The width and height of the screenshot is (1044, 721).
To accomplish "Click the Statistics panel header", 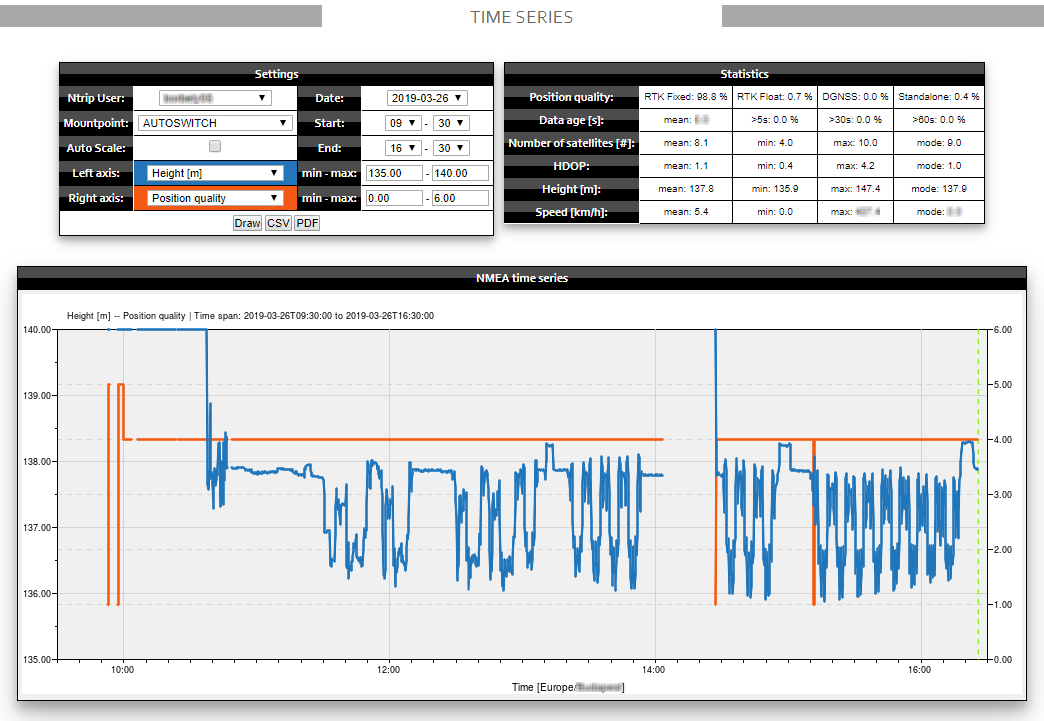I will (744, 74).
